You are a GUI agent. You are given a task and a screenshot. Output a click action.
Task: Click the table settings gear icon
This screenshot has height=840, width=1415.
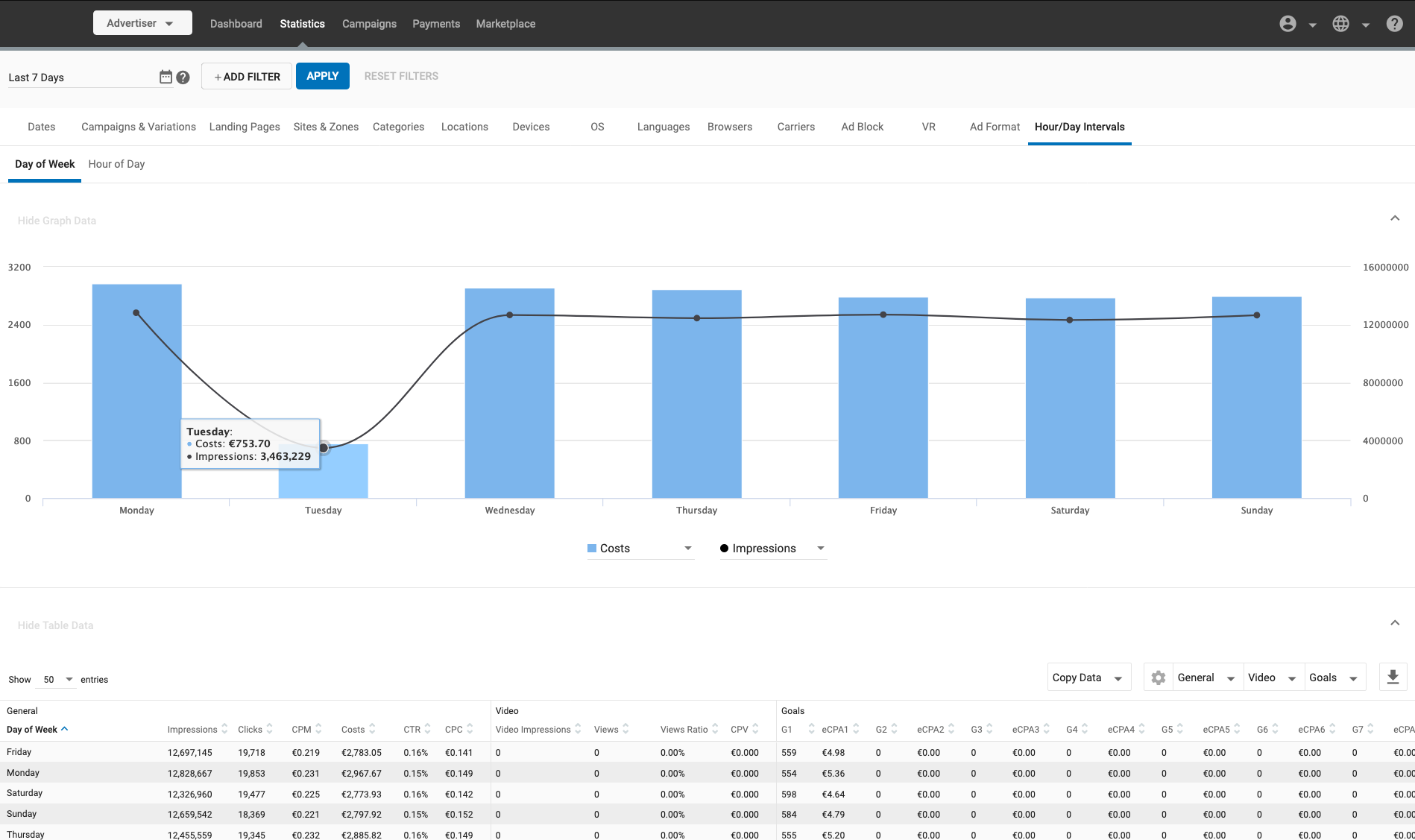1158,678
